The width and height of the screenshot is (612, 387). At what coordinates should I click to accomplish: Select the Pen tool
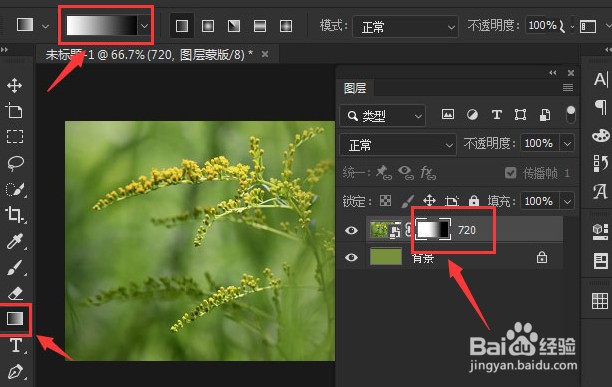pyautogui.click(x=15, y=372)
